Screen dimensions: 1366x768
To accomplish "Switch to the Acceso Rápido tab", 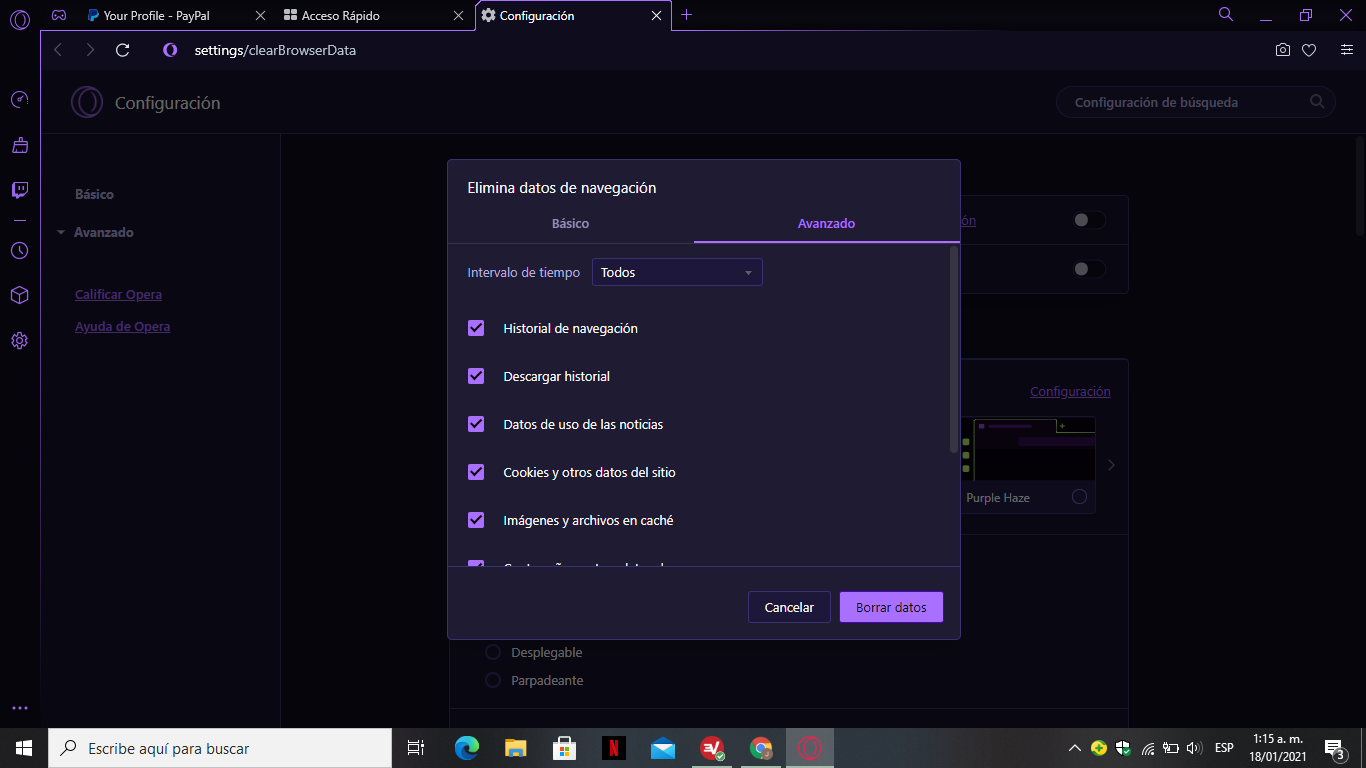I will click(374, 16).
